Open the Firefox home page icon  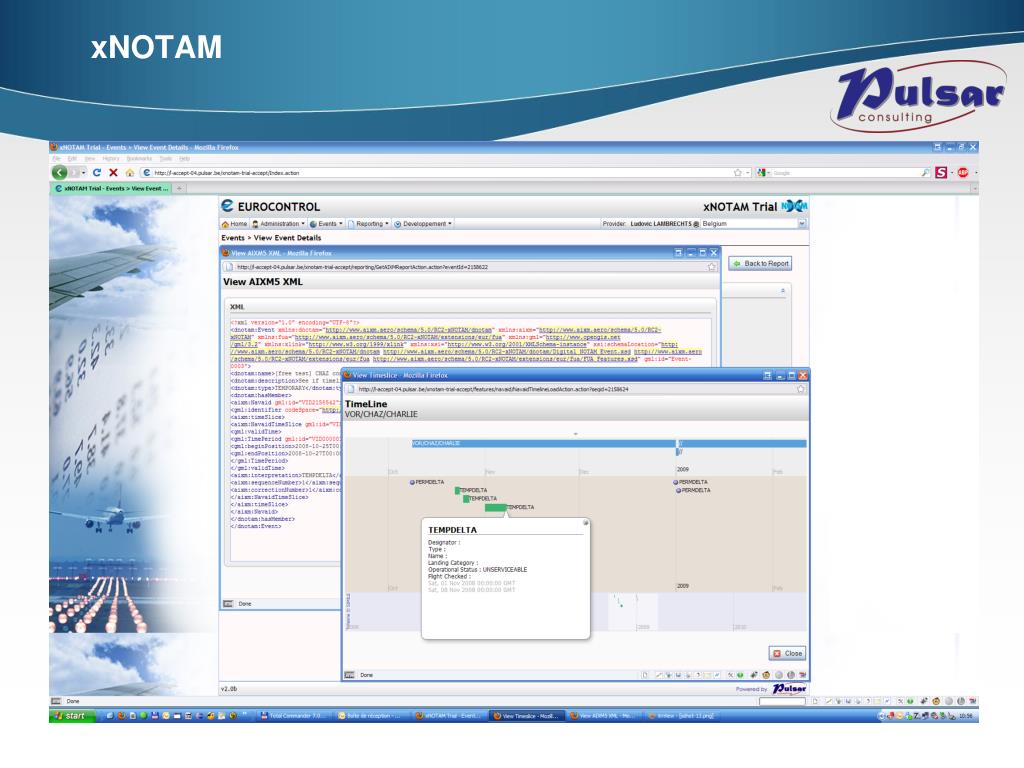129,172
